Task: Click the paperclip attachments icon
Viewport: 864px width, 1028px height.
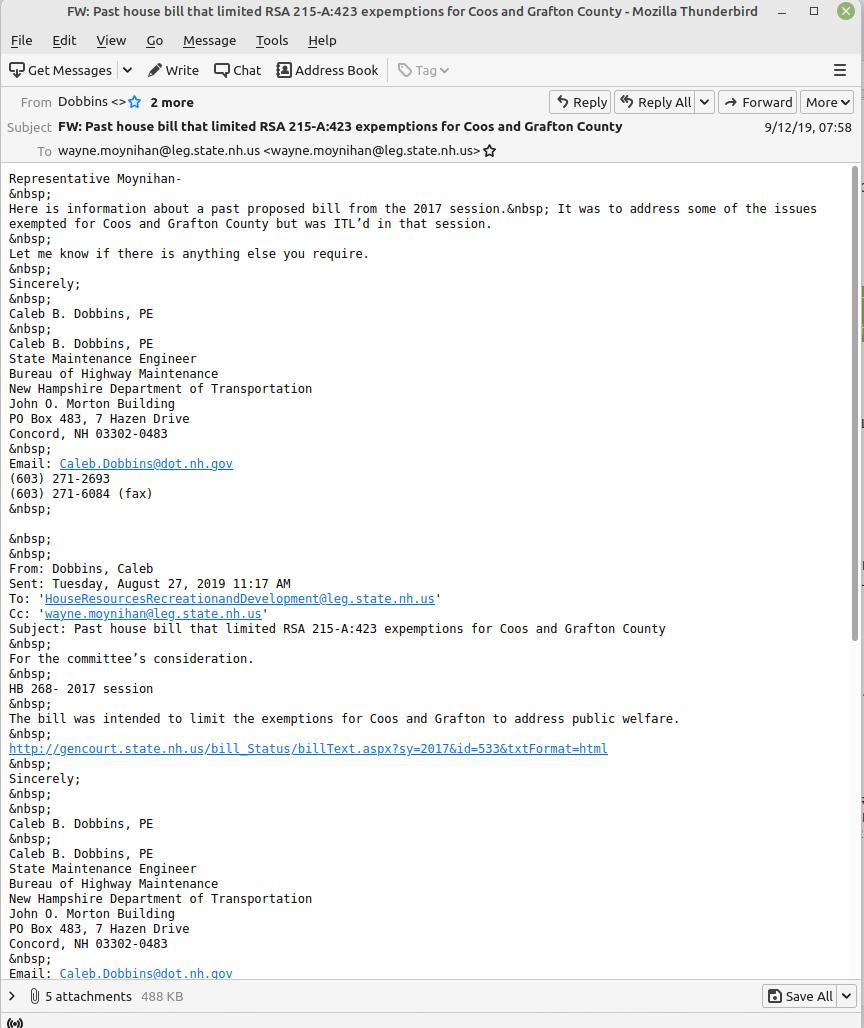Action: (x=34, y=996)
